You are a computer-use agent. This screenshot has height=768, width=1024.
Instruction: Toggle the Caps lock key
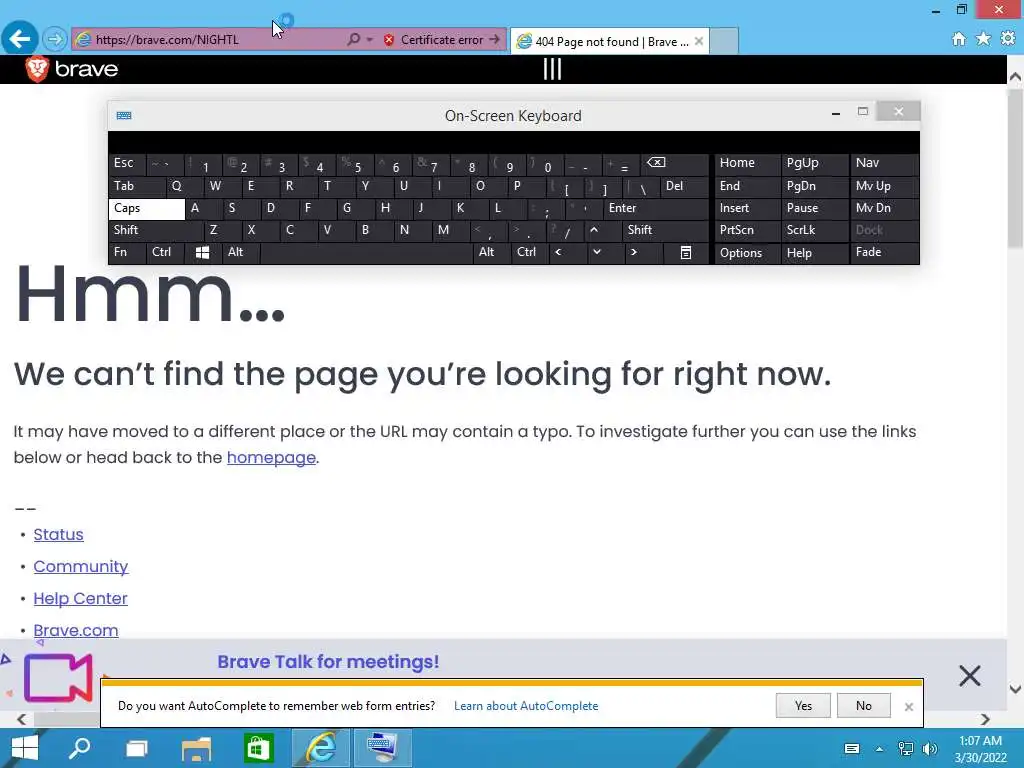(146, 208)
